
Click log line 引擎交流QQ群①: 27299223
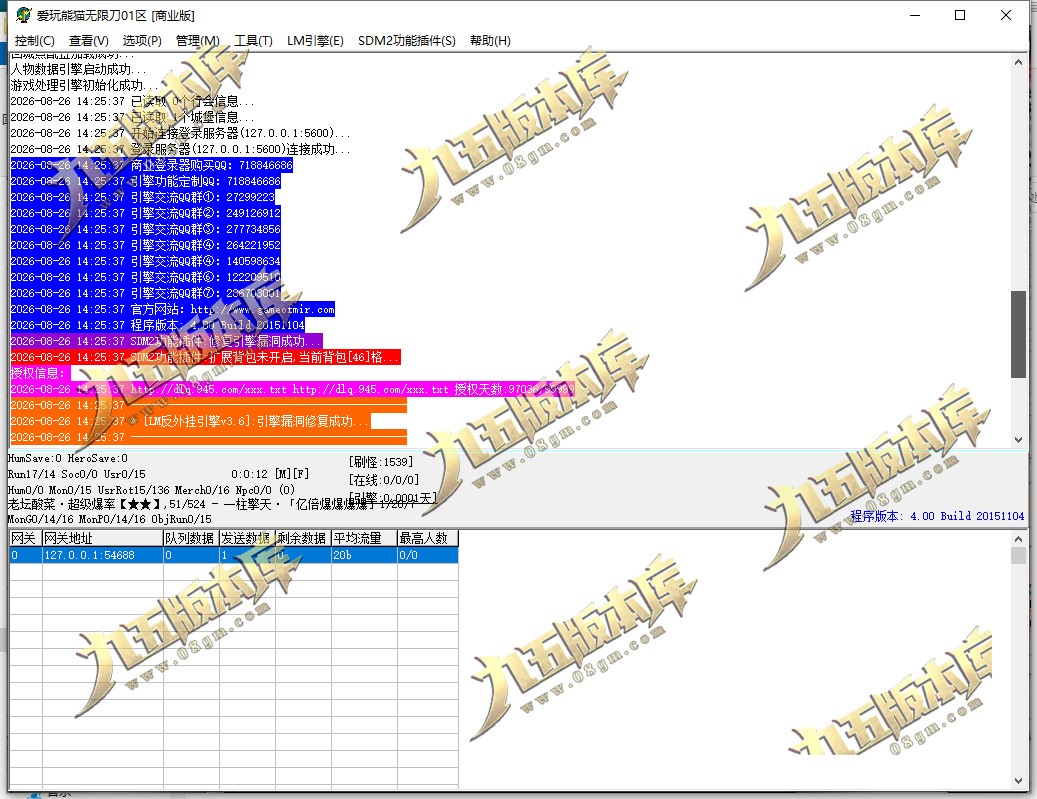142,197
